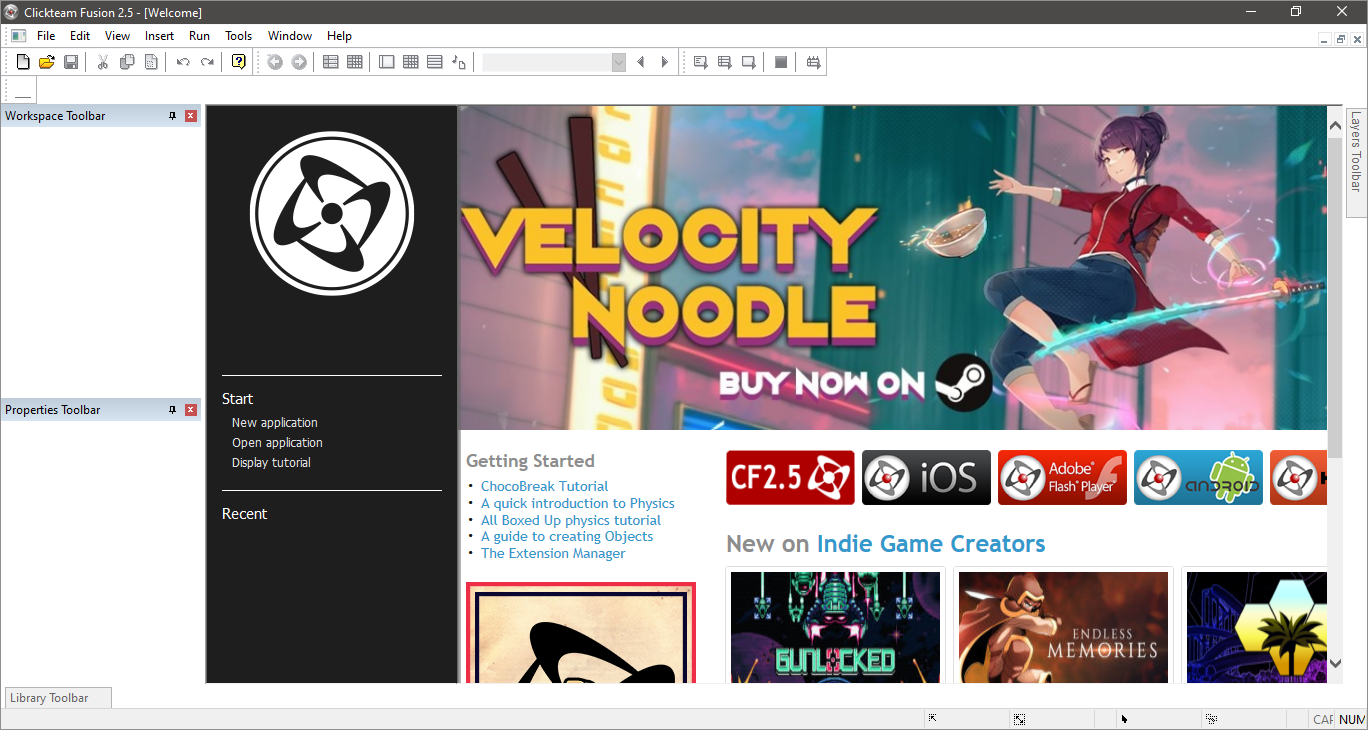Open the File menu
Screen dimensions: 1368x730
pyautogui.click(x=46, y=36)
